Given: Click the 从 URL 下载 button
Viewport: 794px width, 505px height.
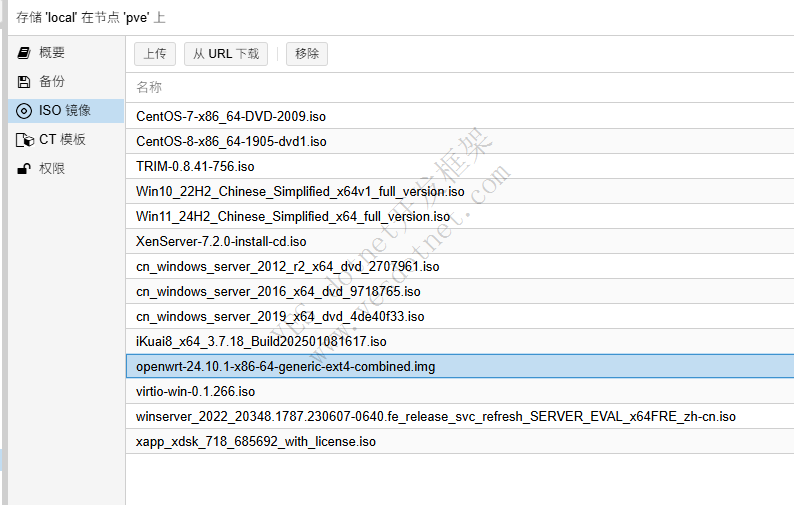Looking at the screenshot, I should coord(226,54).
